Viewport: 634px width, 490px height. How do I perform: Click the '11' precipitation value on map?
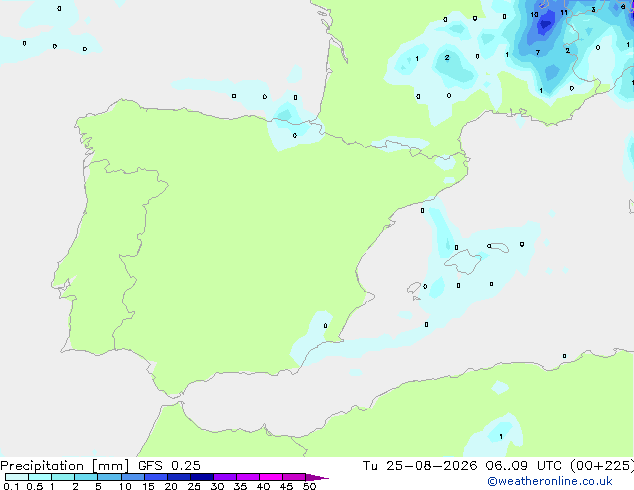pos(564,13)
